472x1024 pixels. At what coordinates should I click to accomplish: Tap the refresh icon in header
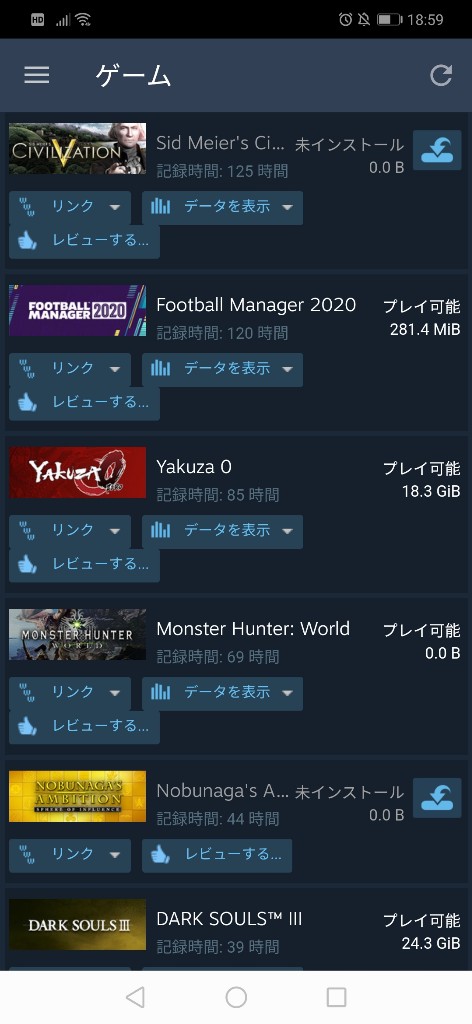441,76
